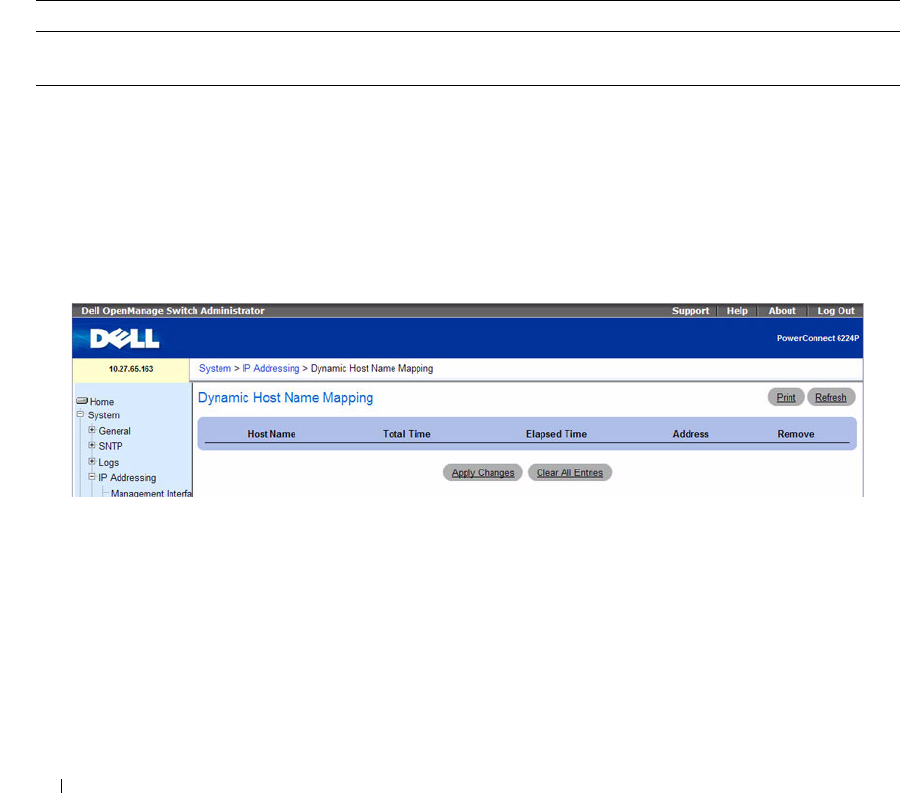900x793 pixels.
Task: Follow the System breadcrumb link
Action: [x=215, y=368]
